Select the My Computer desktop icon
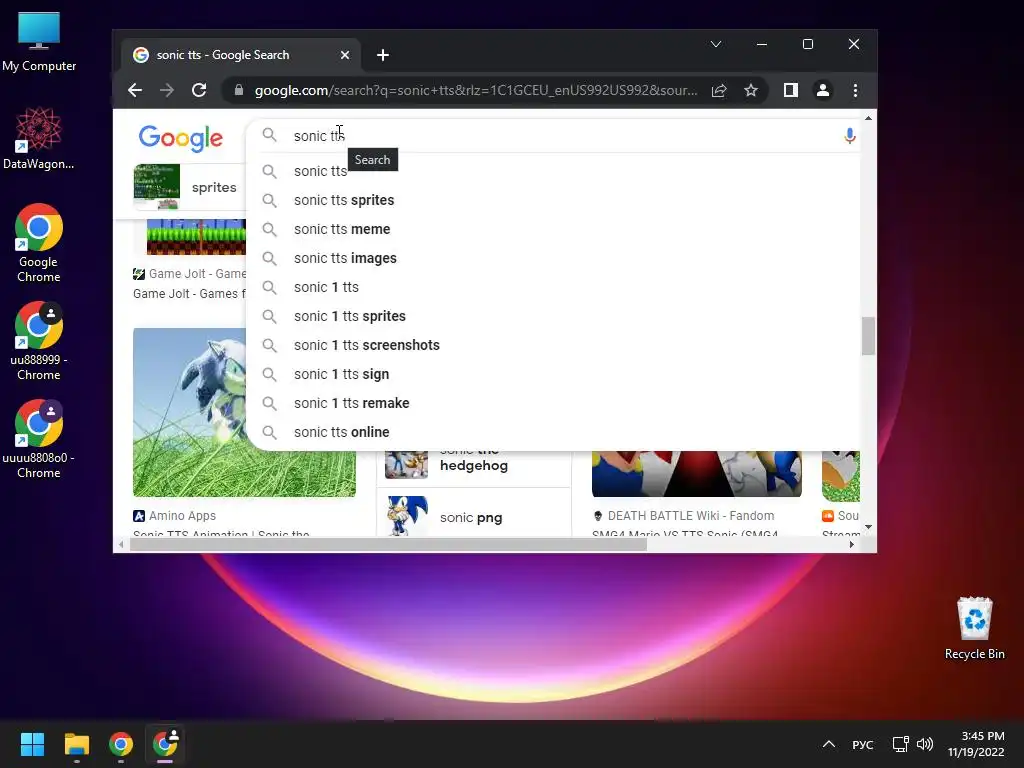Image resolution: width=1024 pixels, height=768 pixels. point(39,42)
